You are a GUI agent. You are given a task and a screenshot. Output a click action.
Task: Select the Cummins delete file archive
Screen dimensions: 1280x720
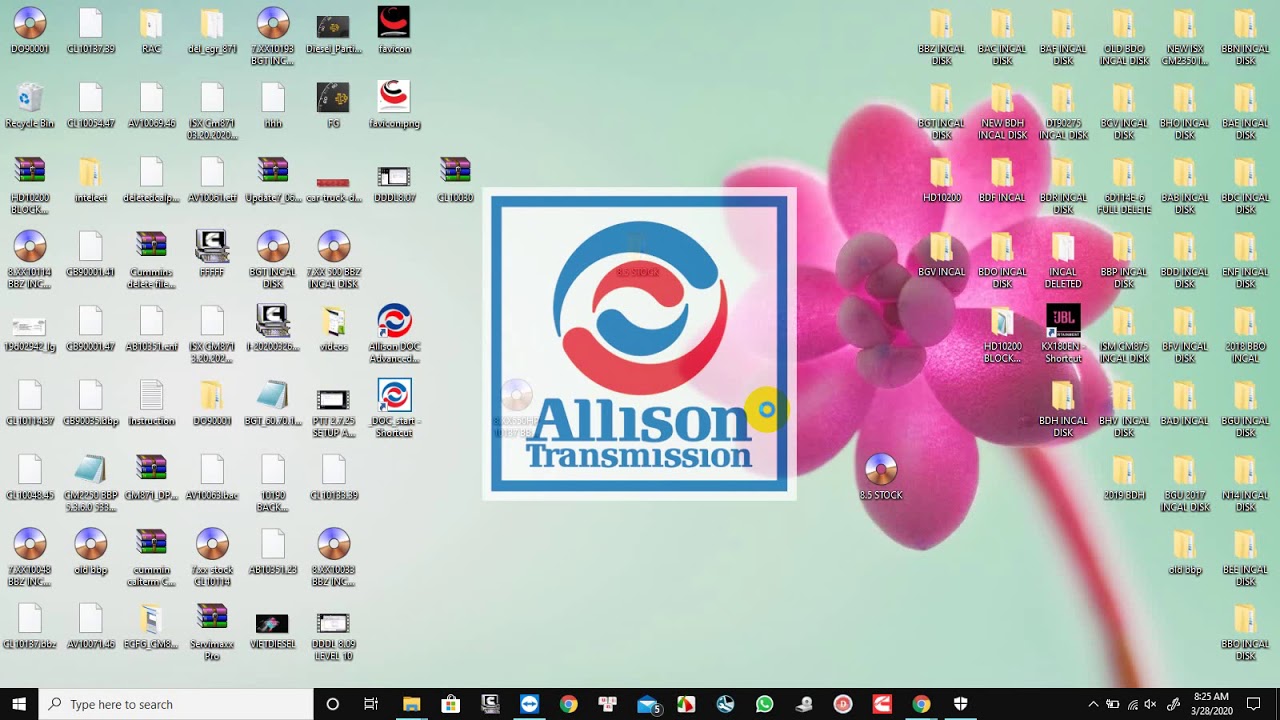(x=151, y=260)
